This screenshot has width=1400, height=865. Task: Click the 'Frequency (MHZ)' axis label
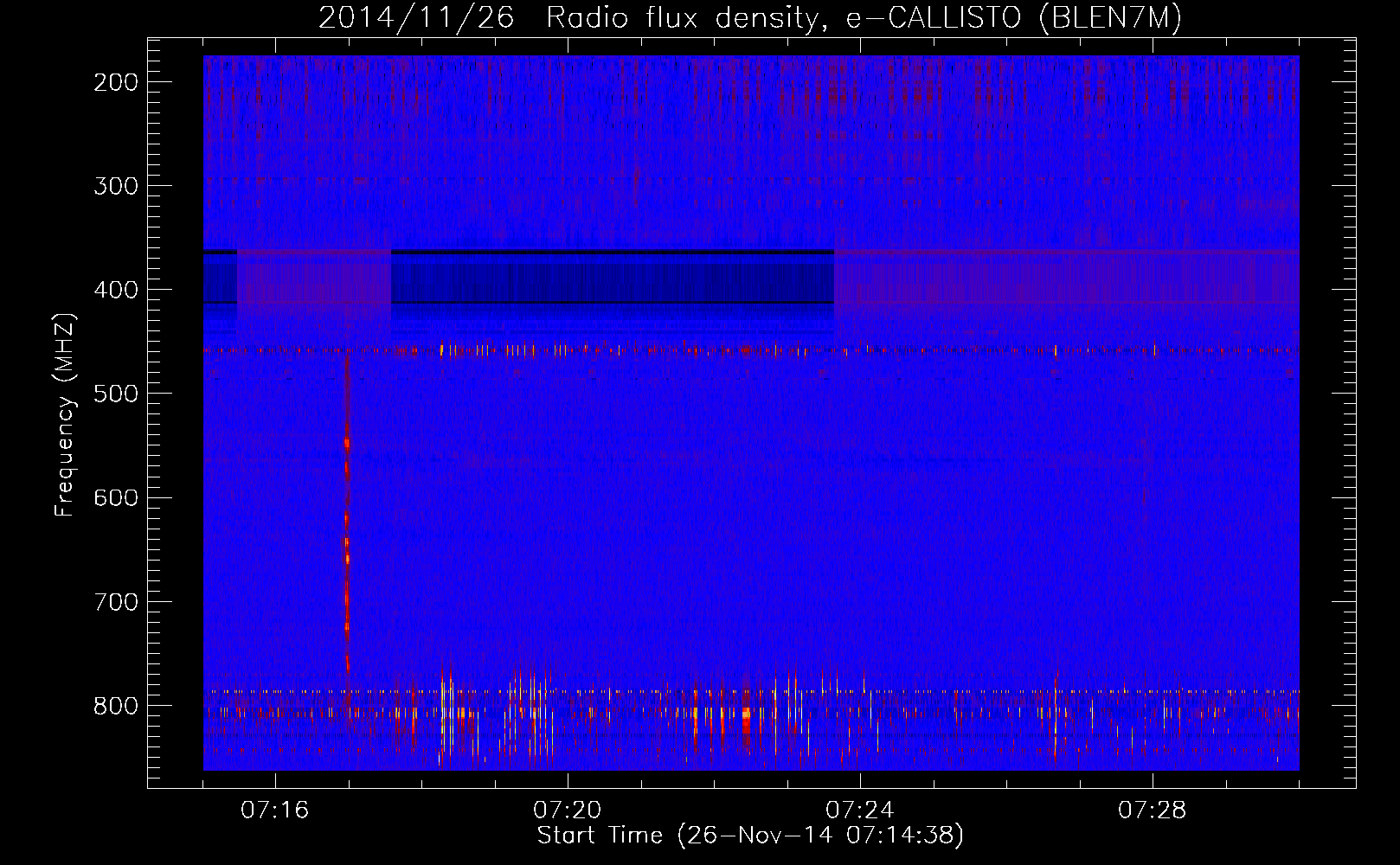pos(65,414)
